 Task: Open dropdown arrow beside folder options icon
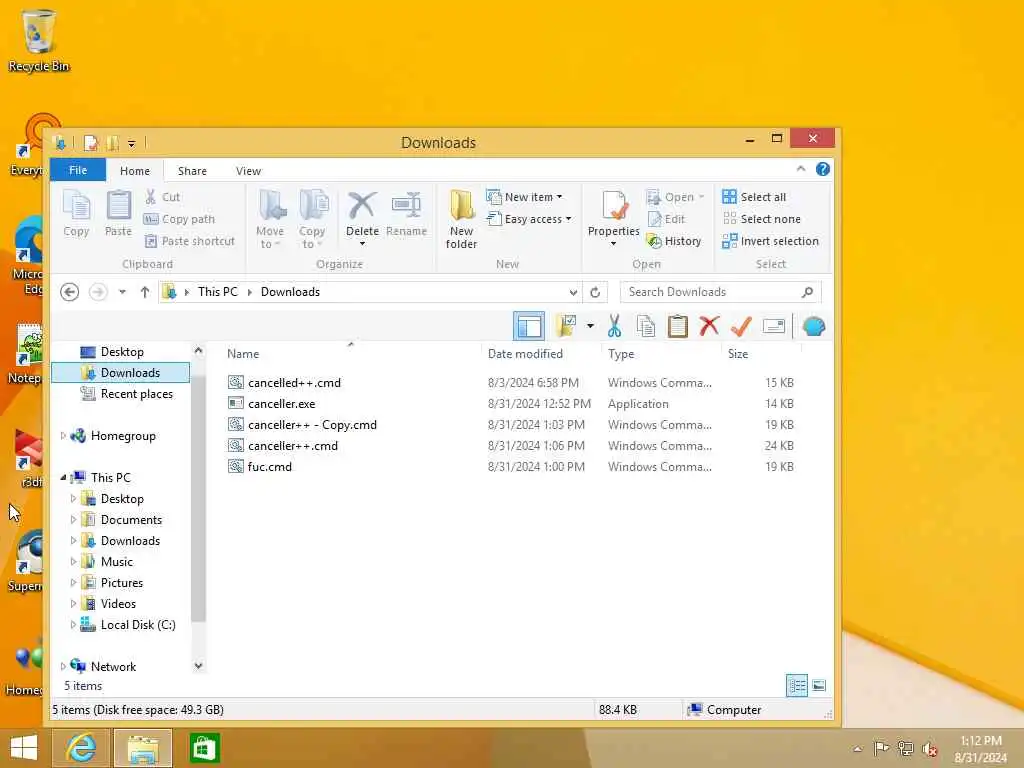click(590, 326)
